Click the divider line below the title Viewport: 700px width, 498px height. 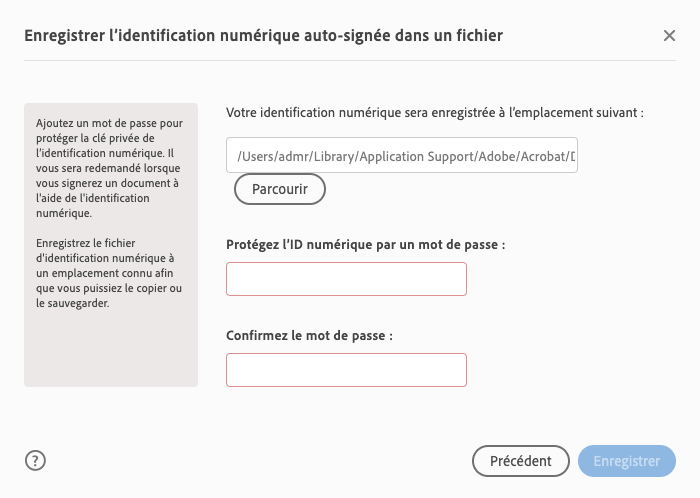click(x=350, y=62)
